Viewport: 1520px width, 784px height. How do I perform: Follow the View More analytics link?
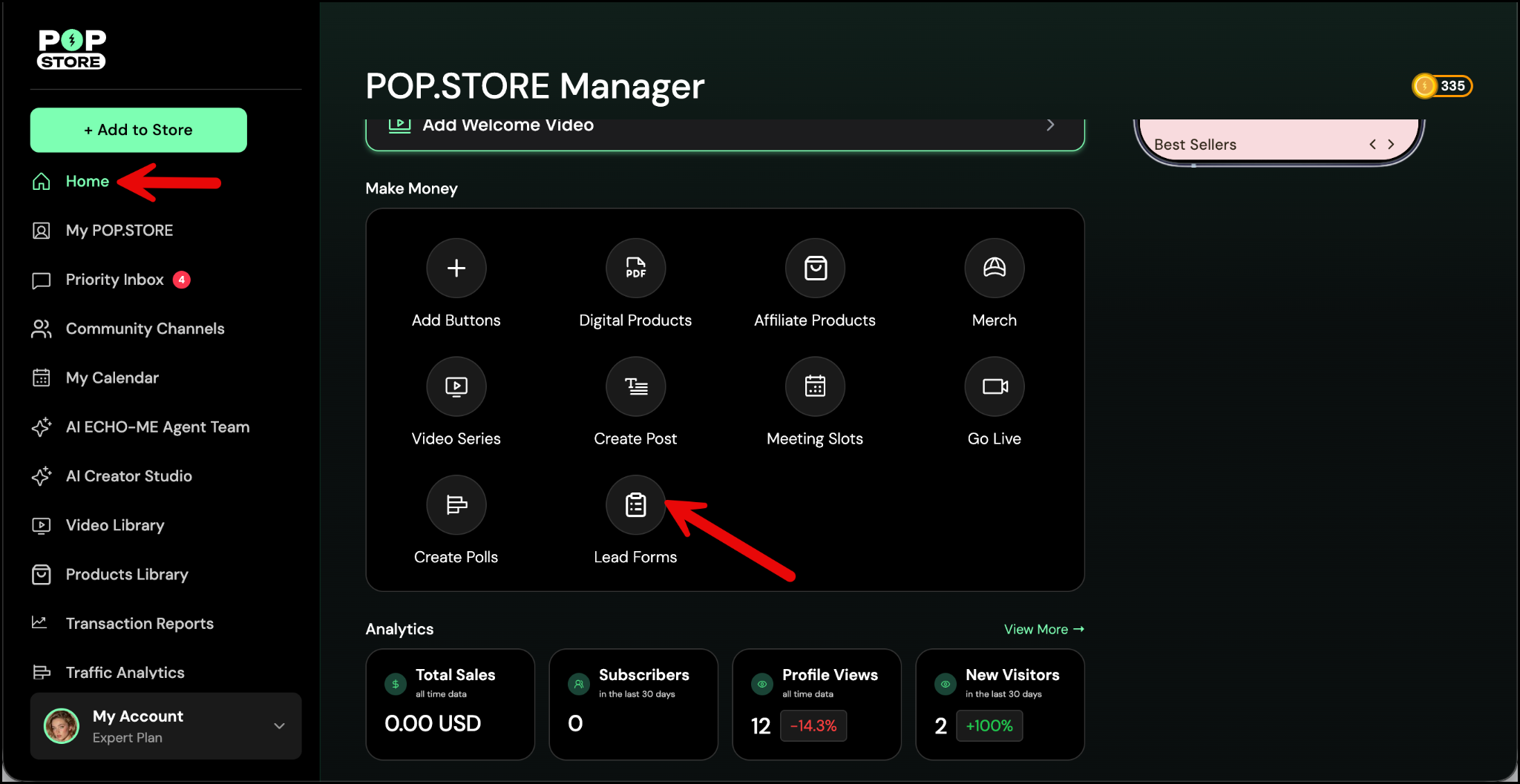pos(1044,629)
